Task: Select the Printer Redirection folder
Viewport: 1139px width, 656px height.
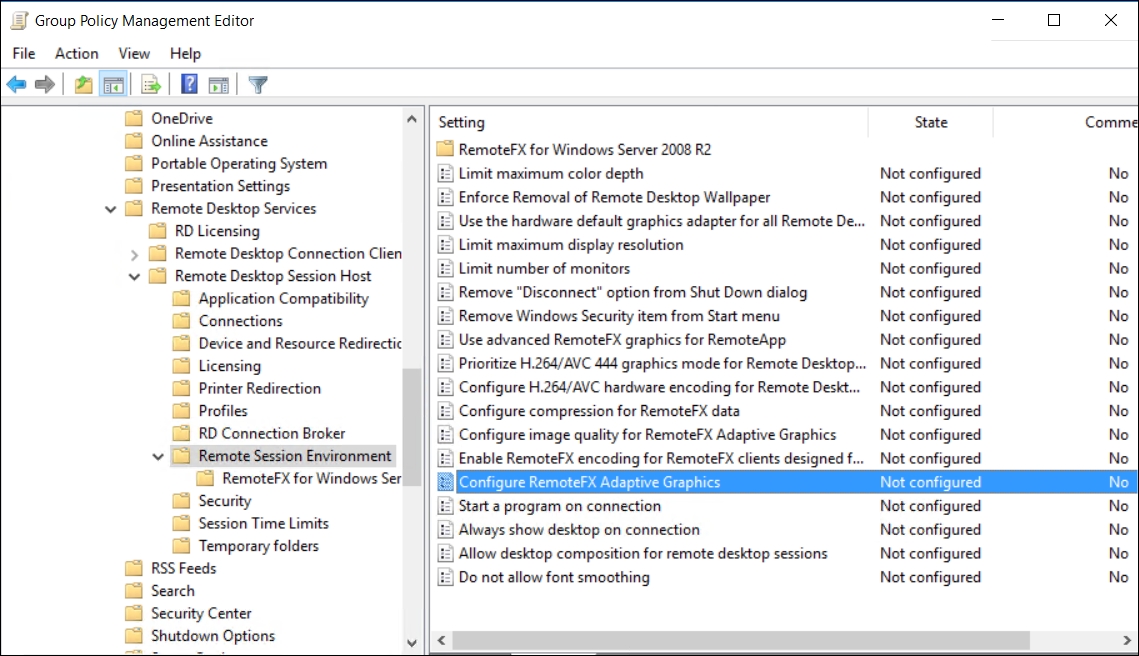Action: pos(259,388)
